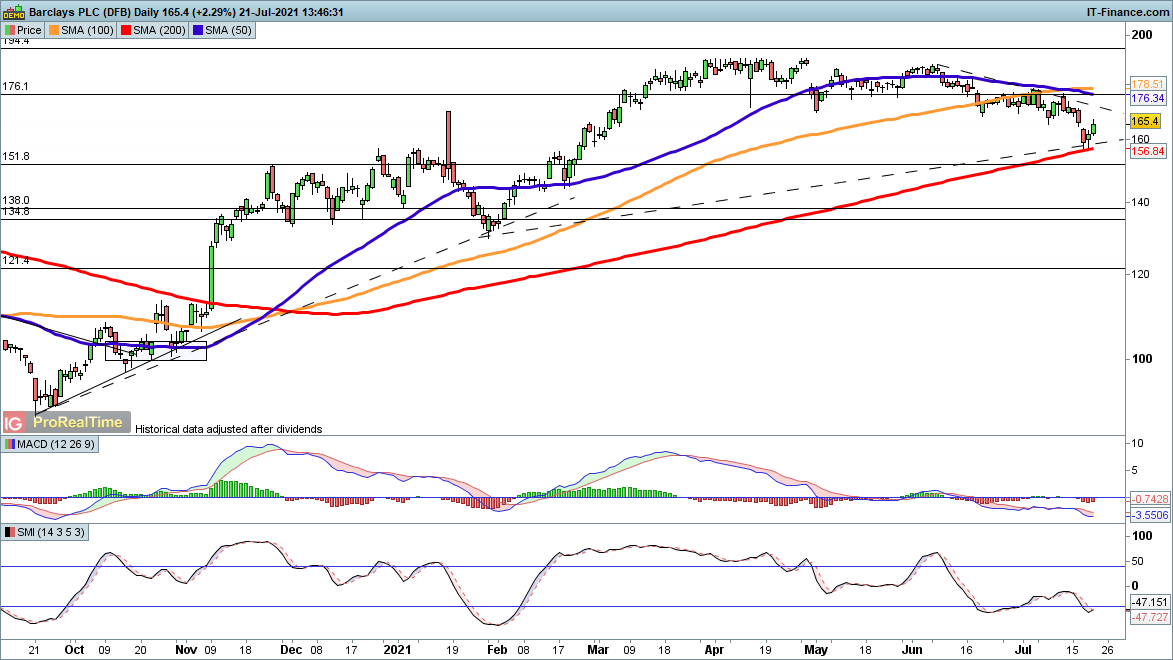Click the -0.7428 MACD value tag

pyautogui.click(x=1149, y=499)
